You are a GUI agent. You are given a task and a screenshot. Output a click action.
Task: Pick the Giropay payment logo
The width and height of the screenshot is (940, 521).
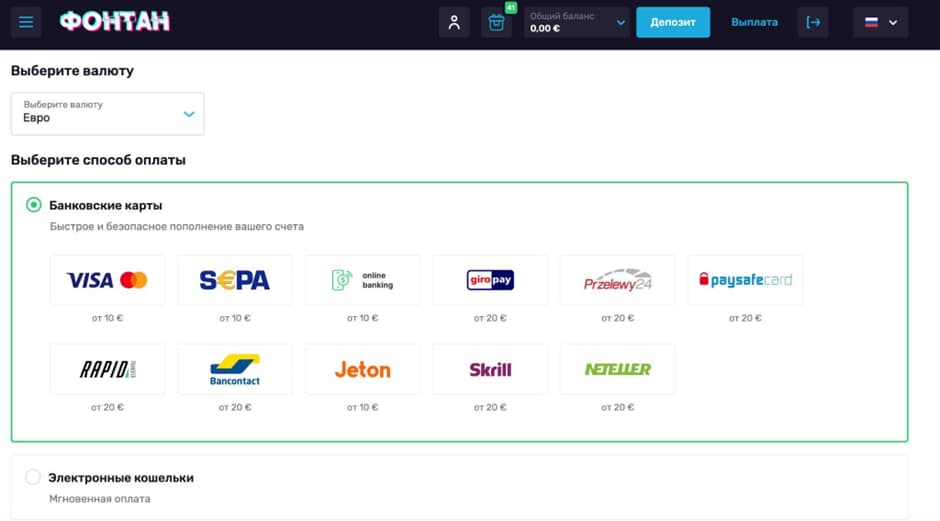tap(490, 280)
